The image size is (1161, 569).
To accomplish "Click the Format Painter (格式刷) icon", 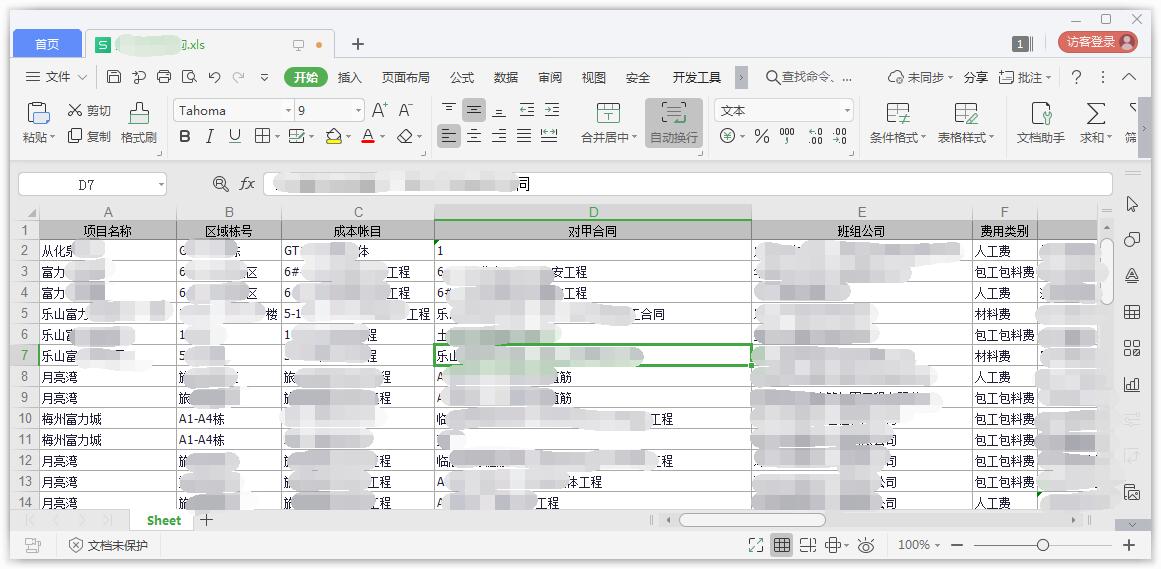I will point(139,113).
